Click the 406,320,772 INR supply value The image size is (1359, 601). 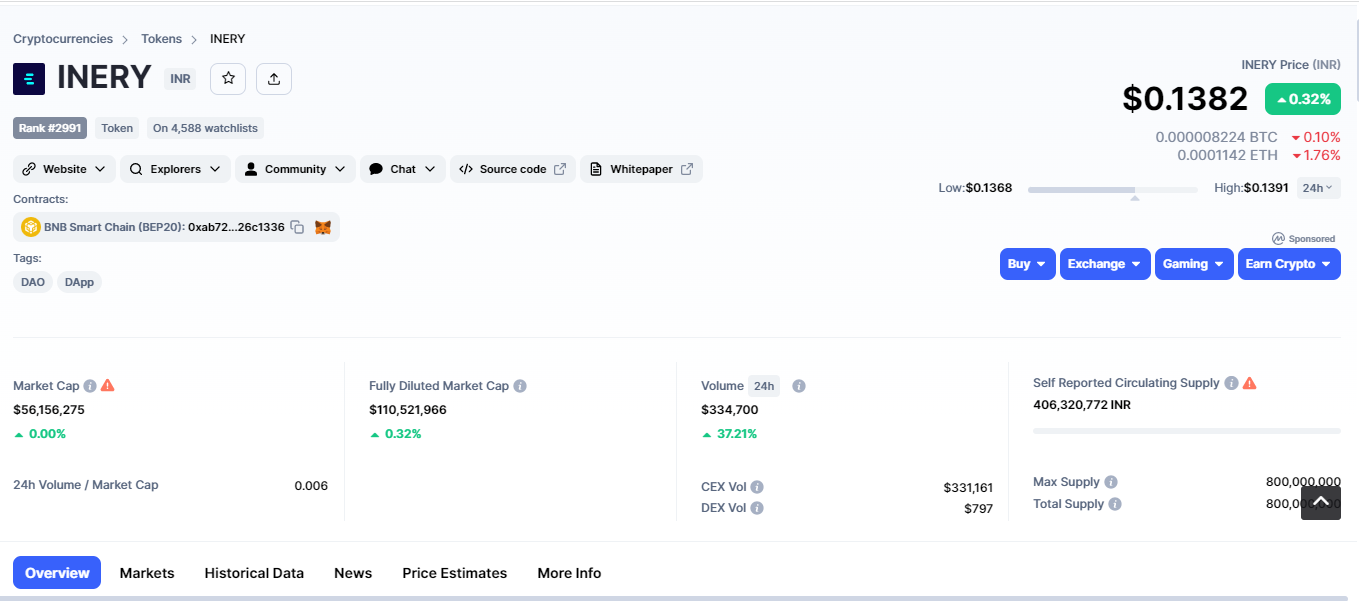(1082, 405)
